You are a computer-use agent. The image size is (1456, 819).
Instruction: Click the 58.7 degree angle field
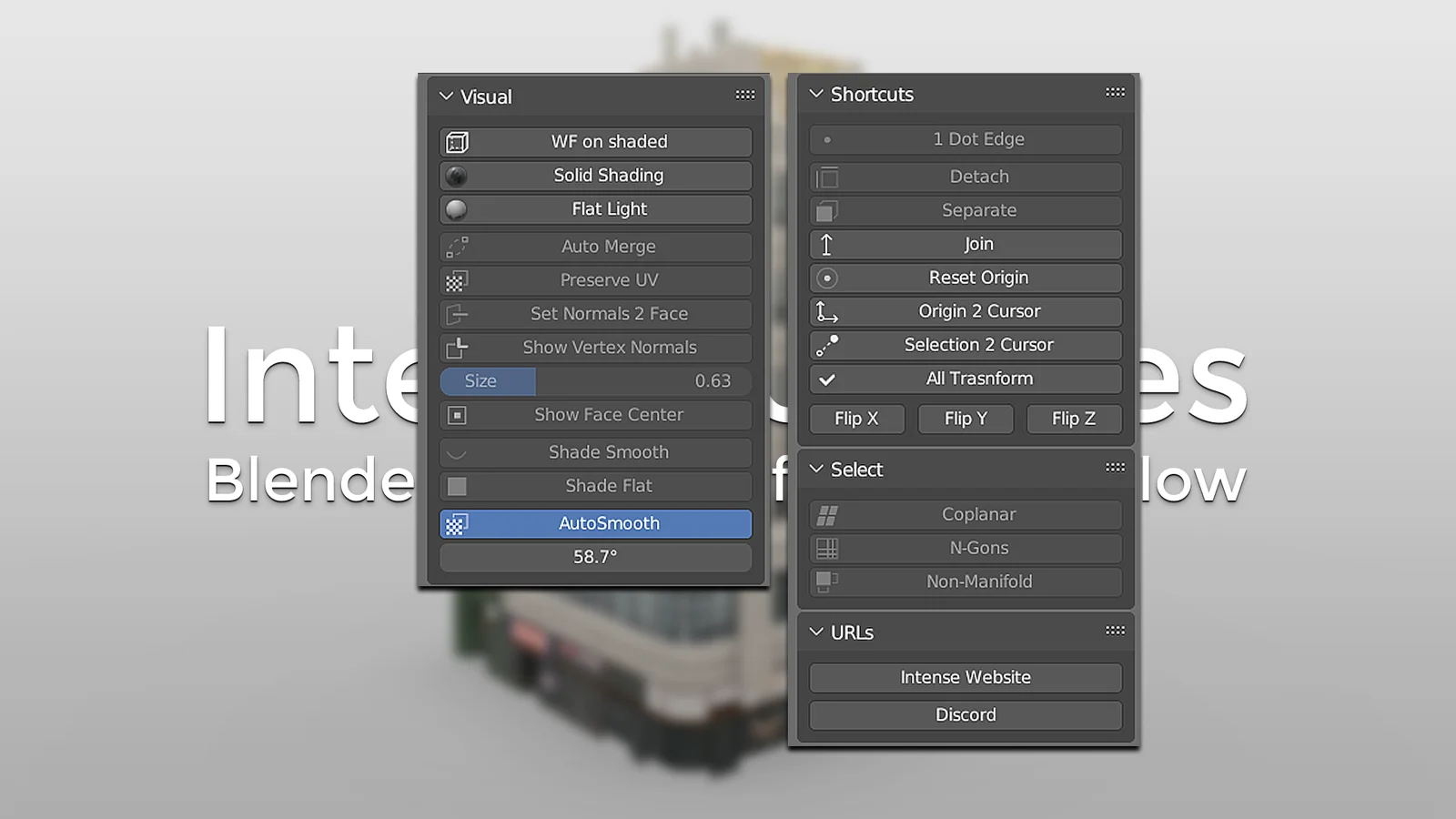click(x=595, y=556)
